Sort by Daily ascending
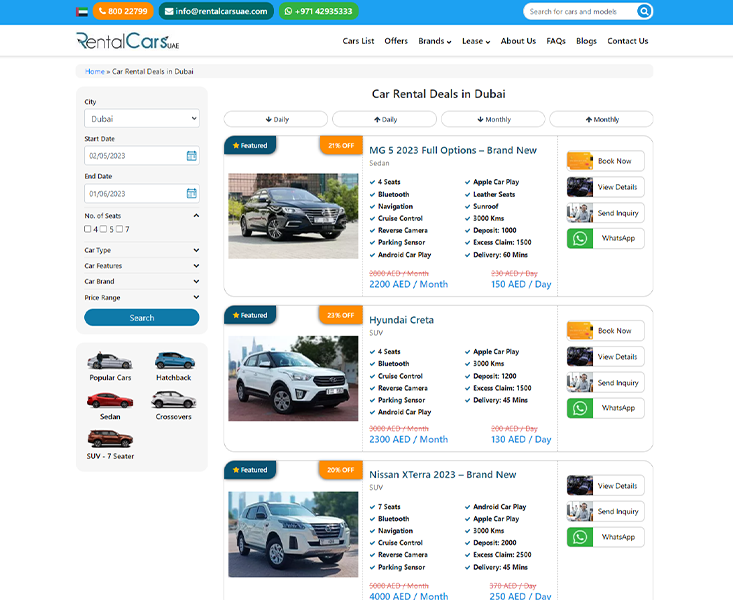The image size is (733, 600). coord(384,119)
